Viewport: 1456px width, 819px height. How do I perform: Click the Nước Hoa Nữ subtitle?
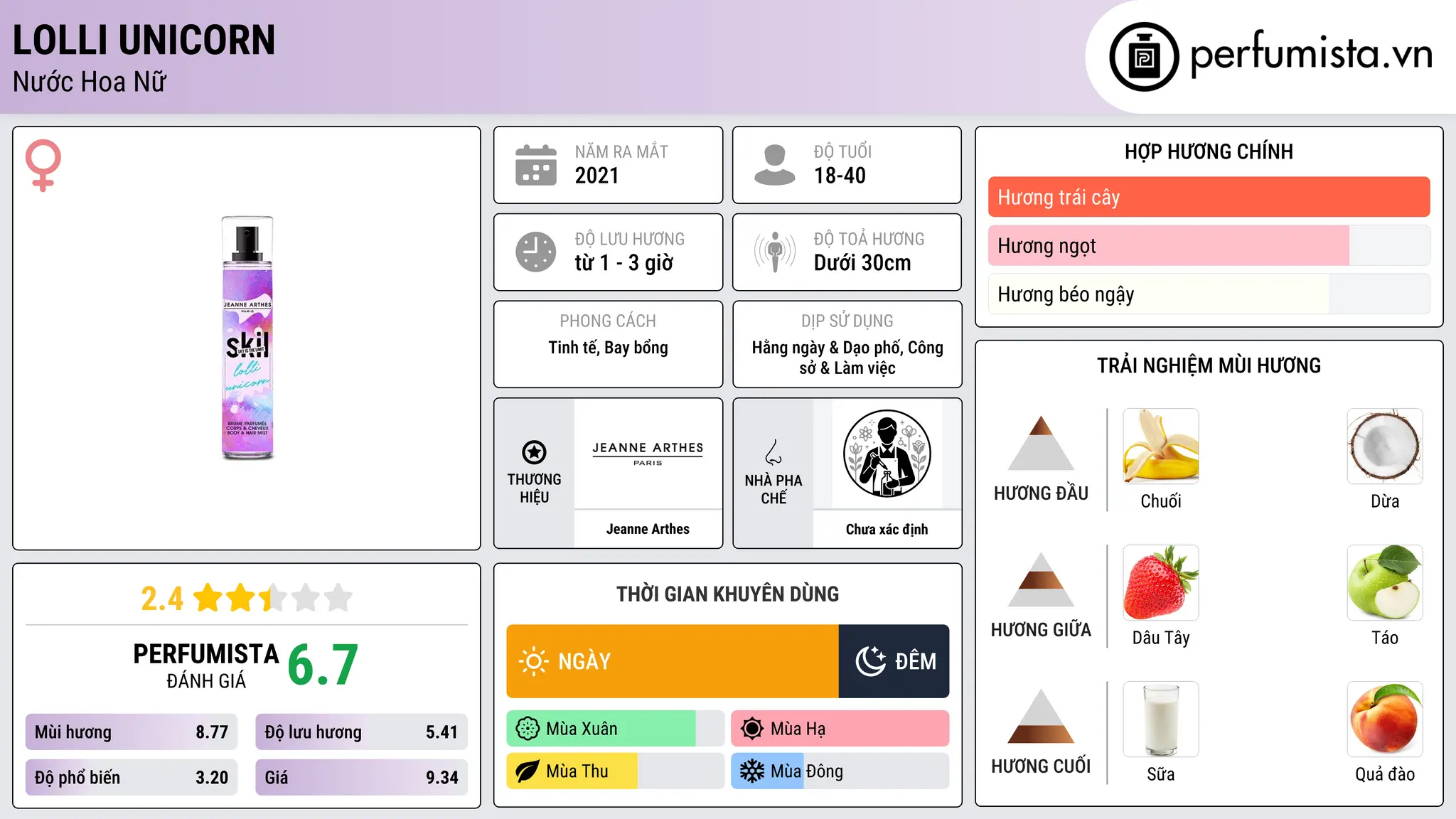coord(90,82)
